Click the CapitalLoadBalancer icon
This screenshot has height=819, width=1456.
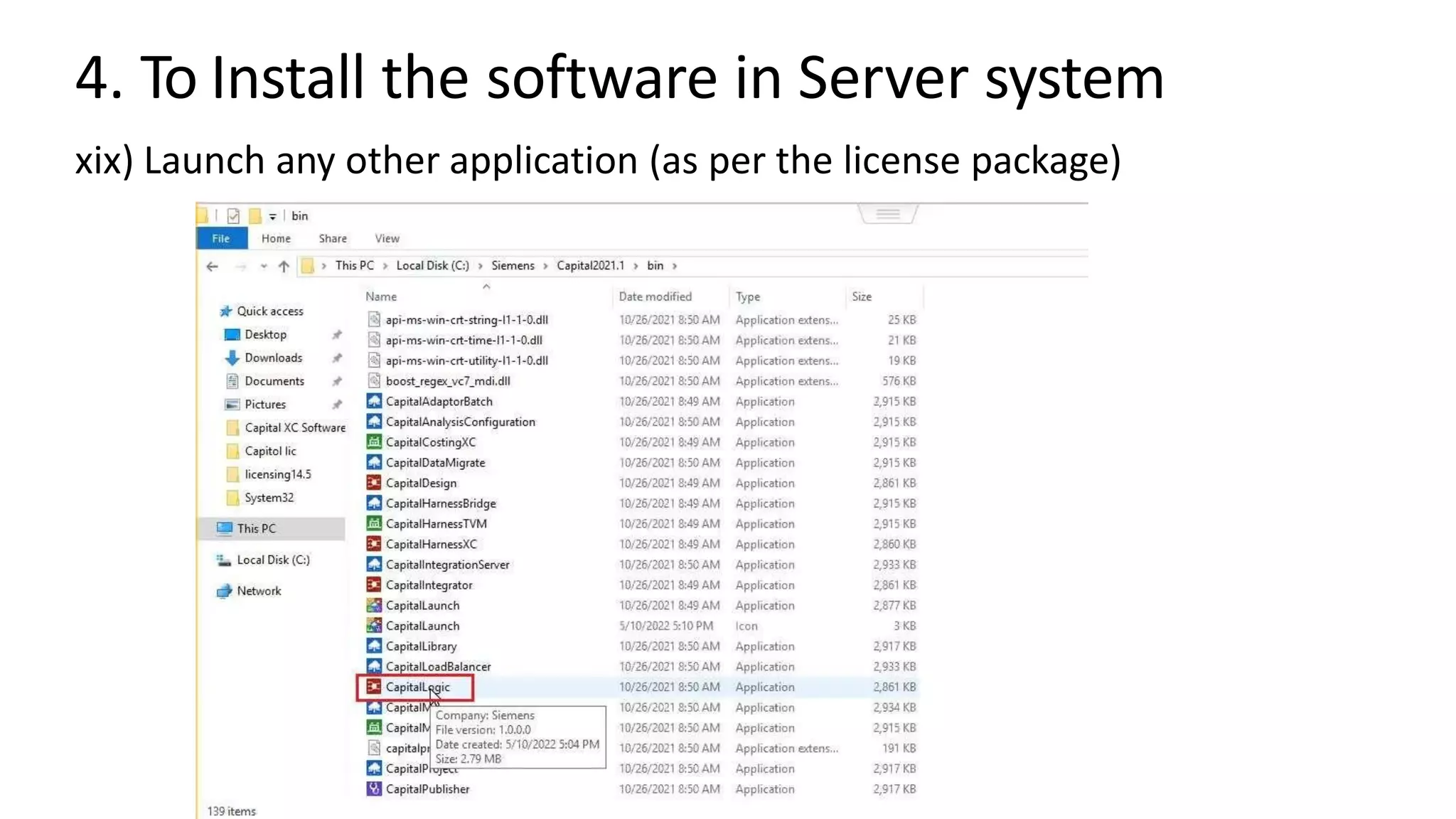click(x=373, y=666)
